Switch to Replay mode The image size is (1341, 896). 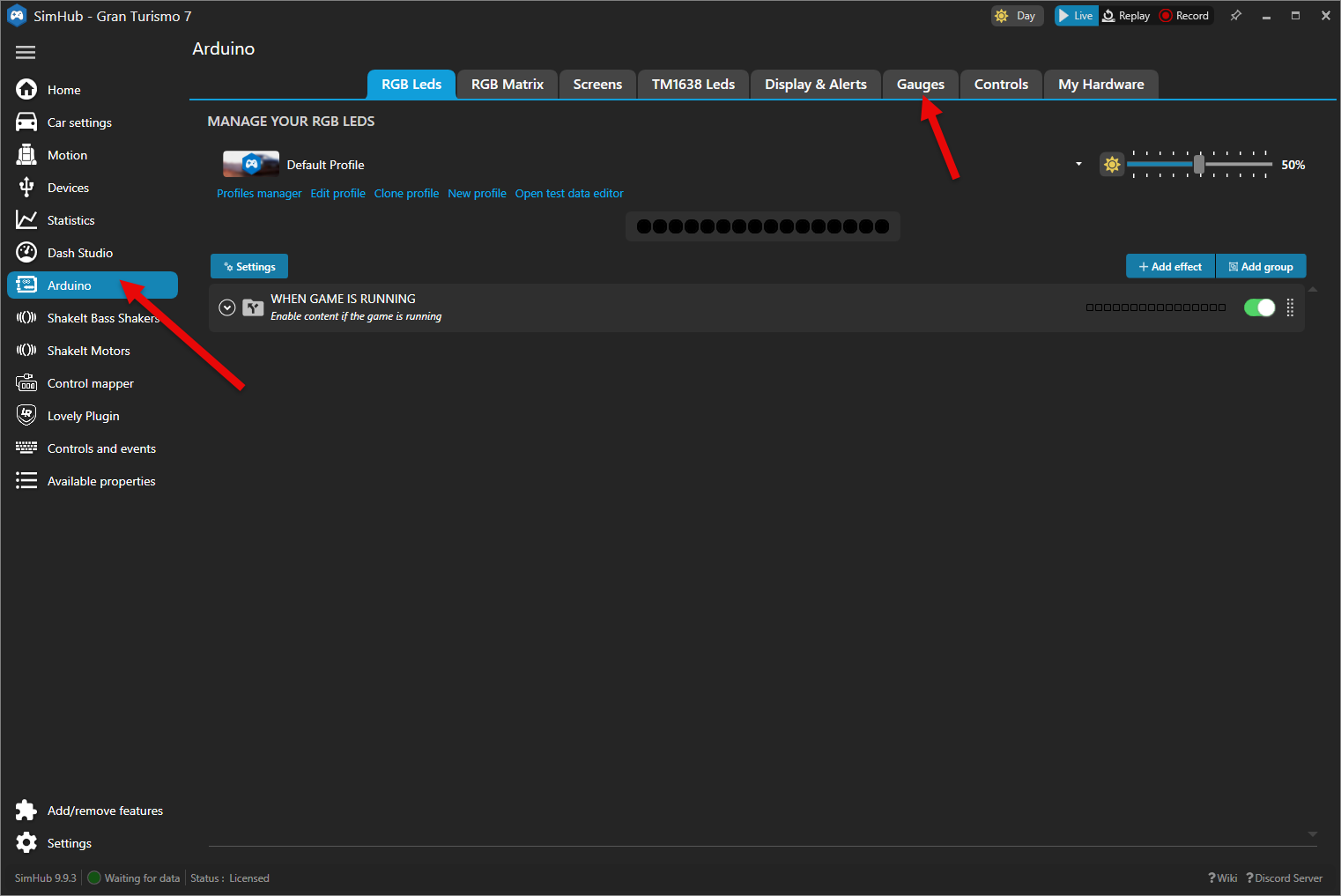pos(1126,16)
